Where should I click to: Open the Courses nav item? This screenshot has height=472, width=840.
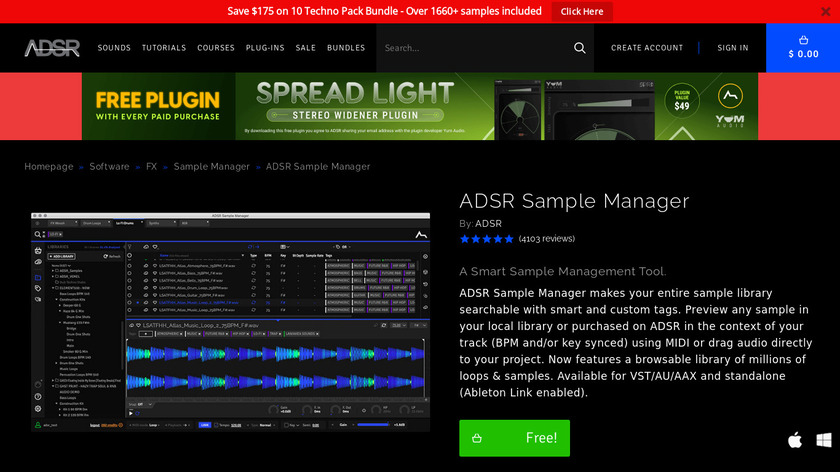(x=216, y=48)
